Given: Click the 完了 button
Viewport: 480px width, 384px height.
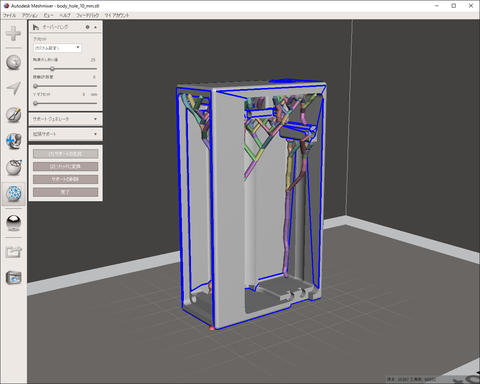Looking at the screenshot, I should point(65,192).
